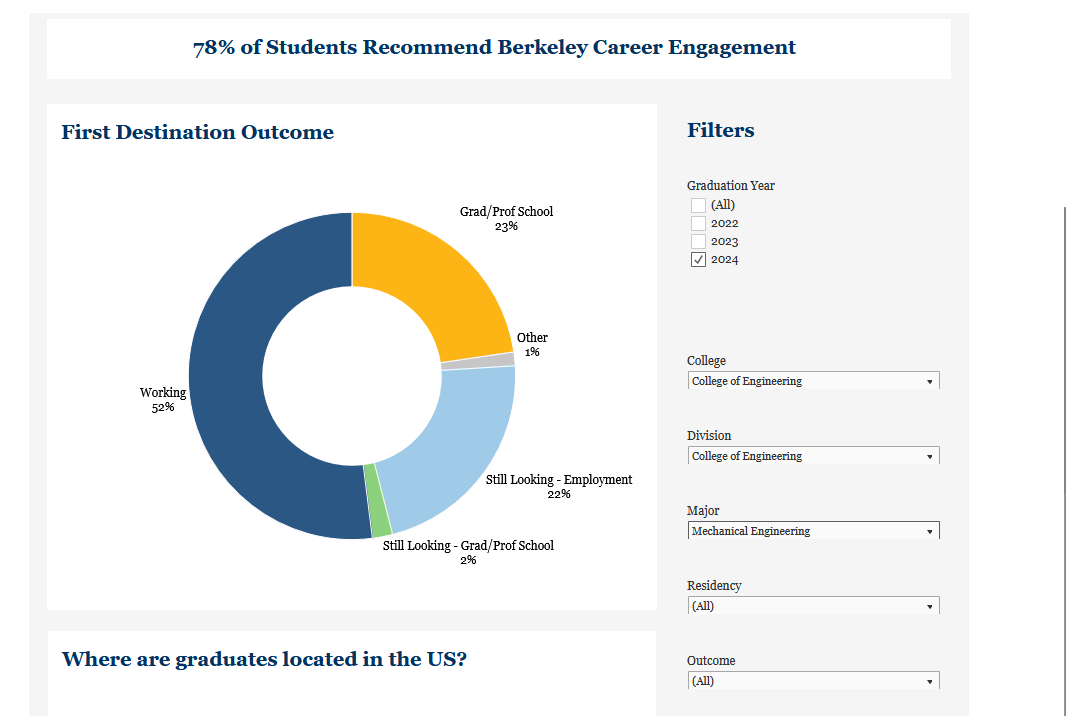Expand the Residency (All) dropdown
Image resolution: width=1086 pixels, height=716 pixels.
[800, 605]
